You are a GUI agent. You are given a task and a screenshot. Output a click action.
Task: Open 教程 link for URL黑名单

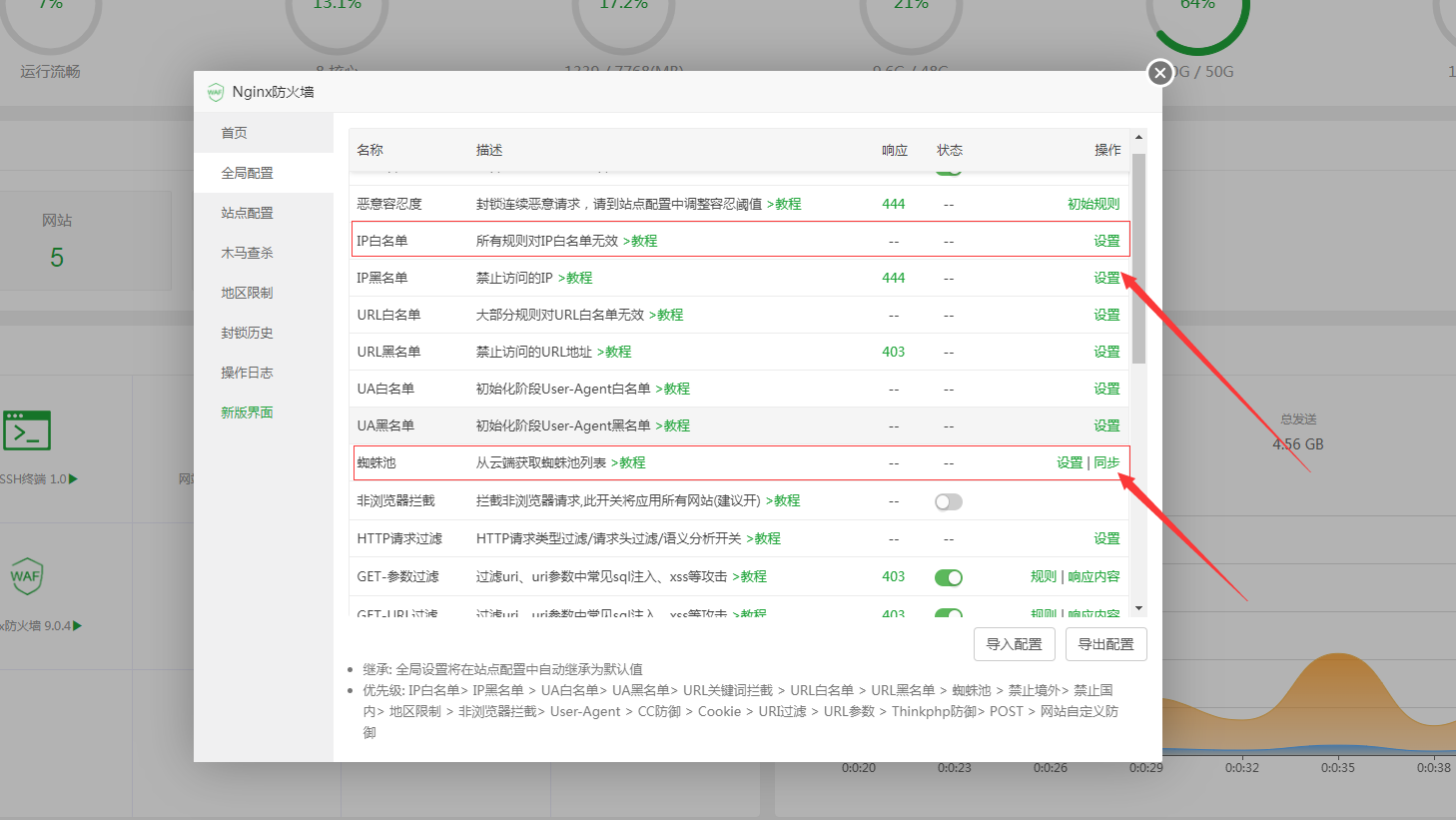[x=614, y=352]
